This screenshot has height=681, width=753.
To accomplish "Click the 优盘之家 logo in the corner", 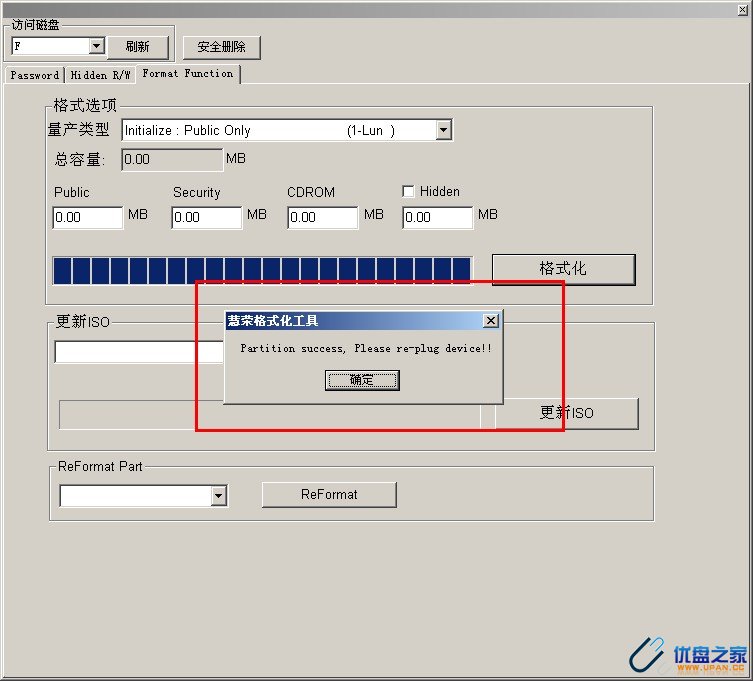I will point(689,654).
